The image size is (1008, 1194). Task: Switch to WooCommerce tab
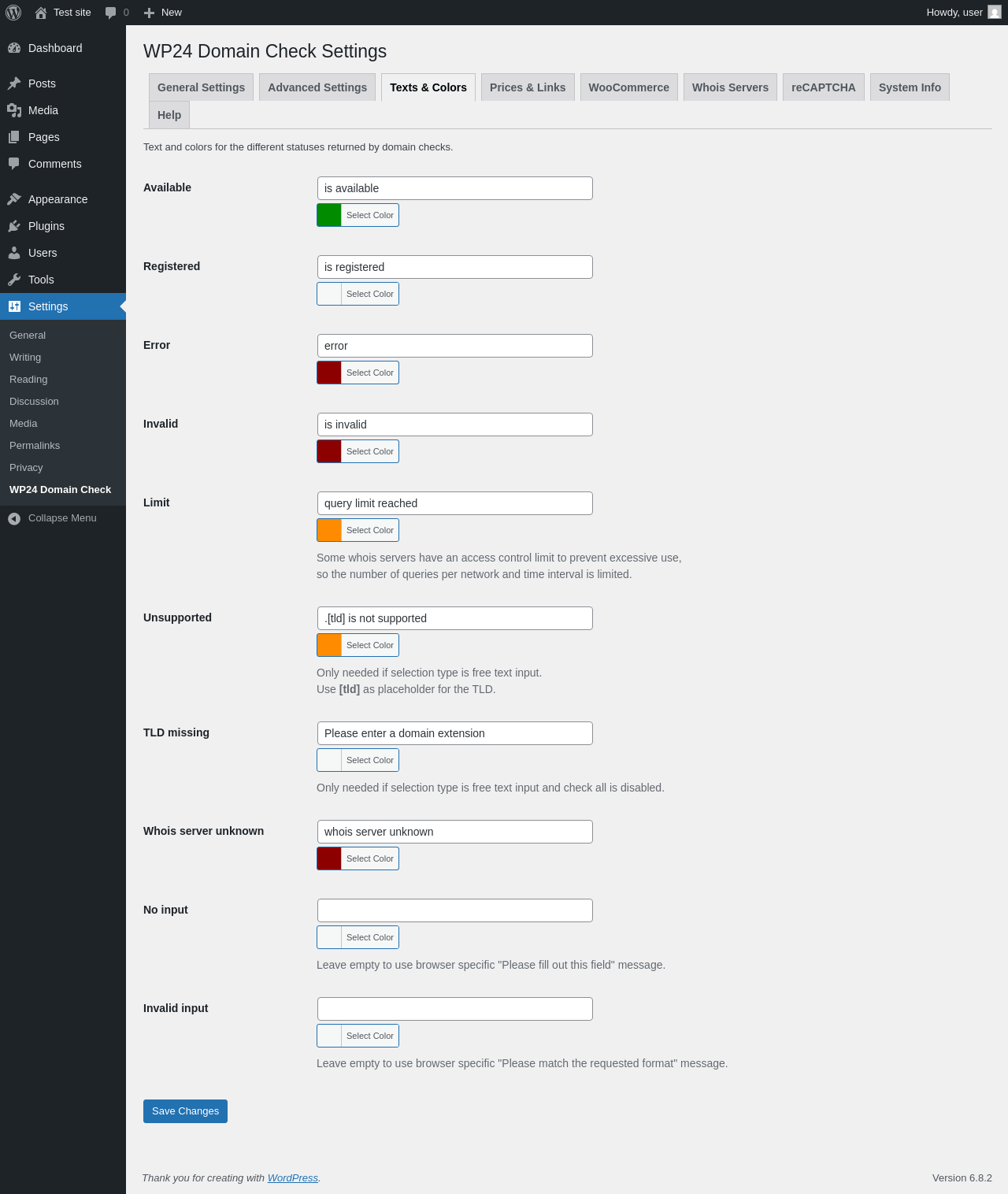pyautogui.click(x=628, y=87)
